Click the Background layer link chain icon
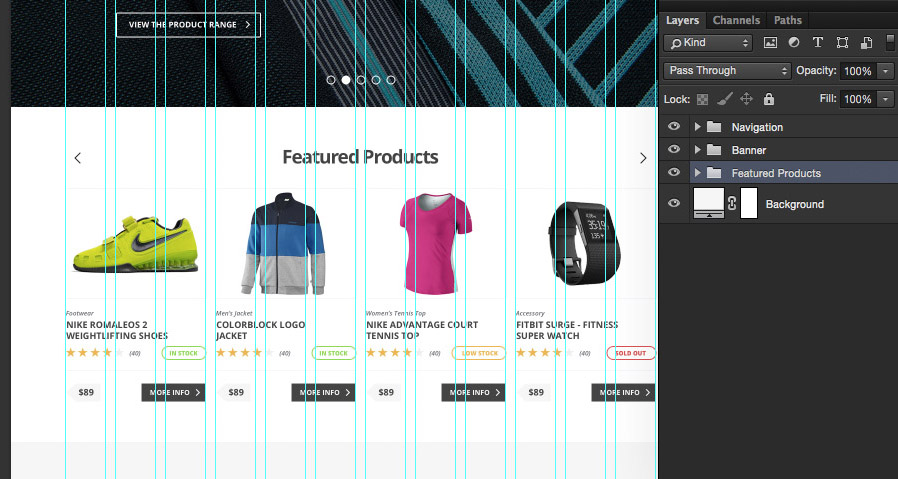 [x=732, y=203]
